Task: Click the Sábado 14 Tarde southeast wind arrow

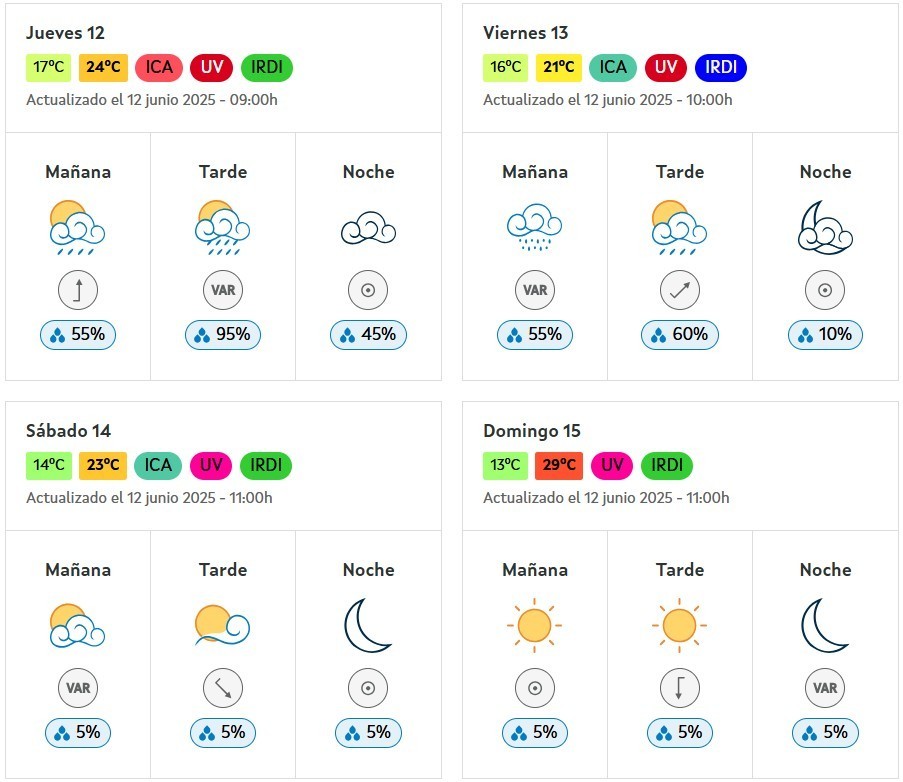Action: (x=223, y=688)
